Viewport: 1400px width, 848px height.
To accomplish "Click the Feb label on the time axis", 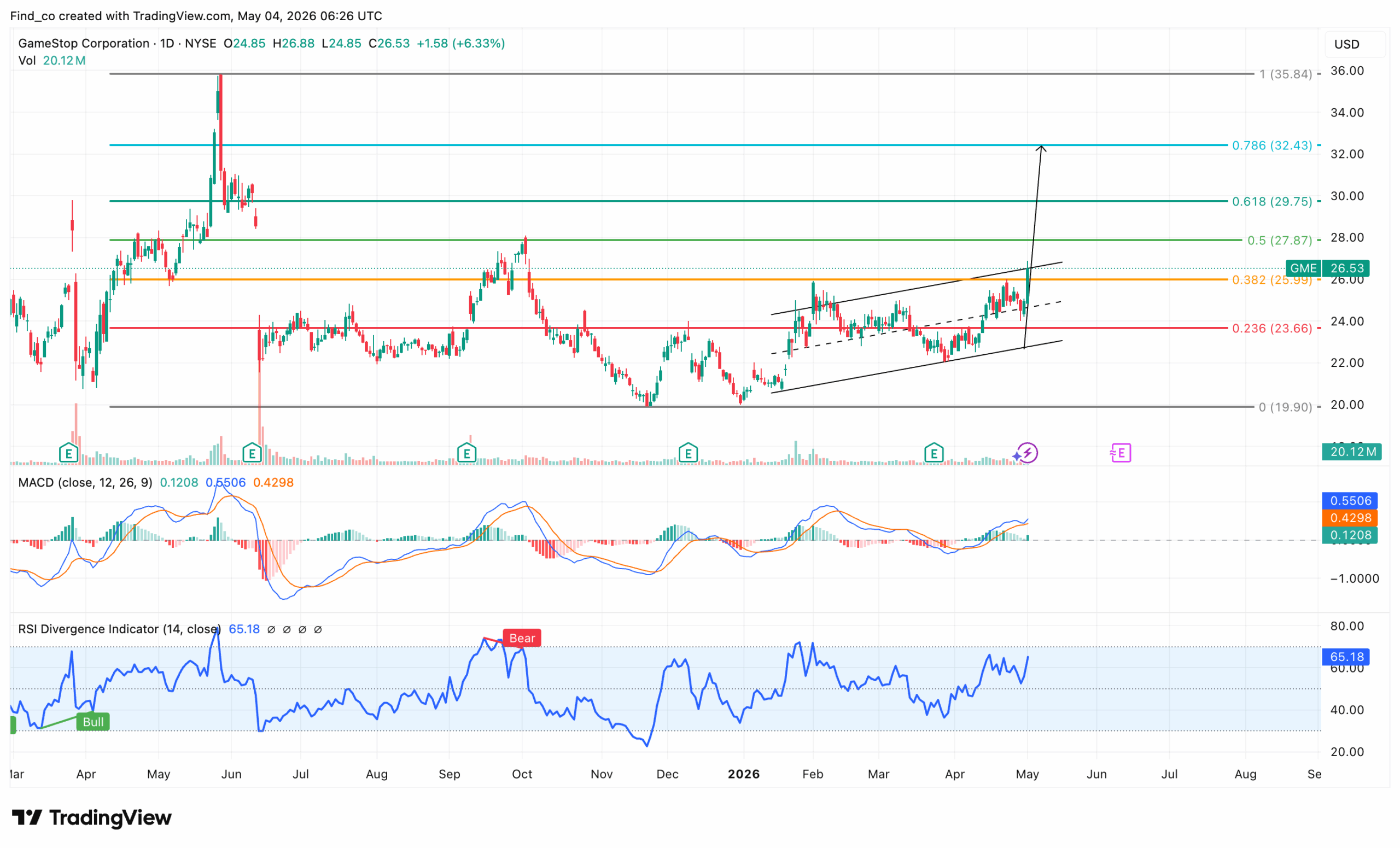I will pos(813,774).
